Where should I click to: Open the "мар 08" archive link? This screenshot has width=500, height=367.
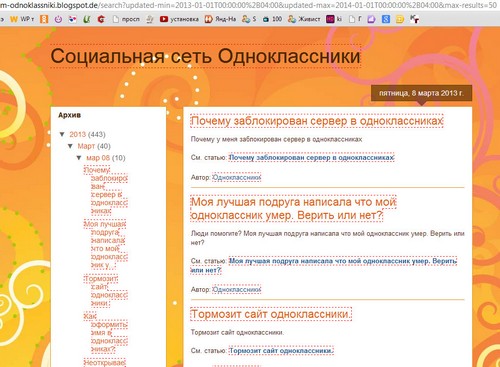pyautogui.click(x=98, y=158)
